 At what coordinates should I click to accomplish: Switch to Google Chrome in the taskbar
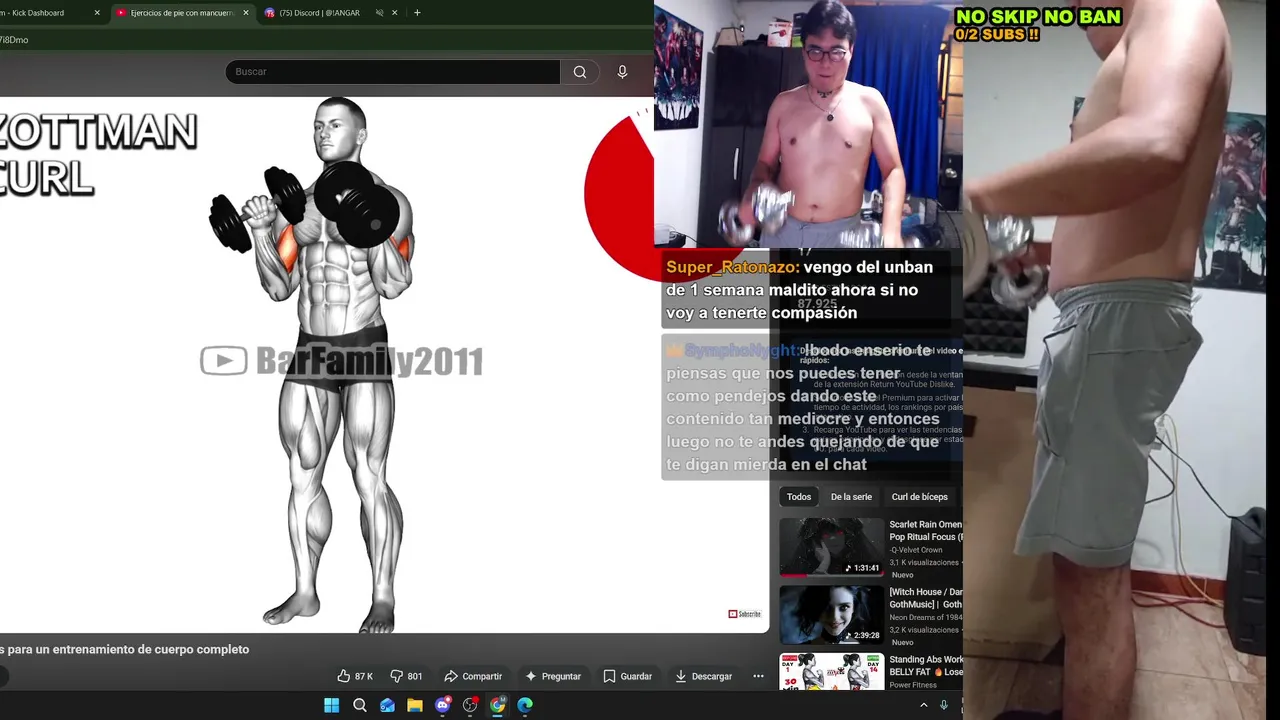pos(497,705)
